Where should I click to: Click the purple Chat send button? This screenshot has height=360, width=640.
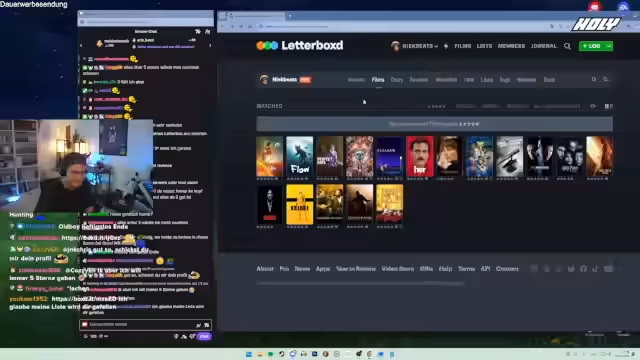(x=204, y=336)
